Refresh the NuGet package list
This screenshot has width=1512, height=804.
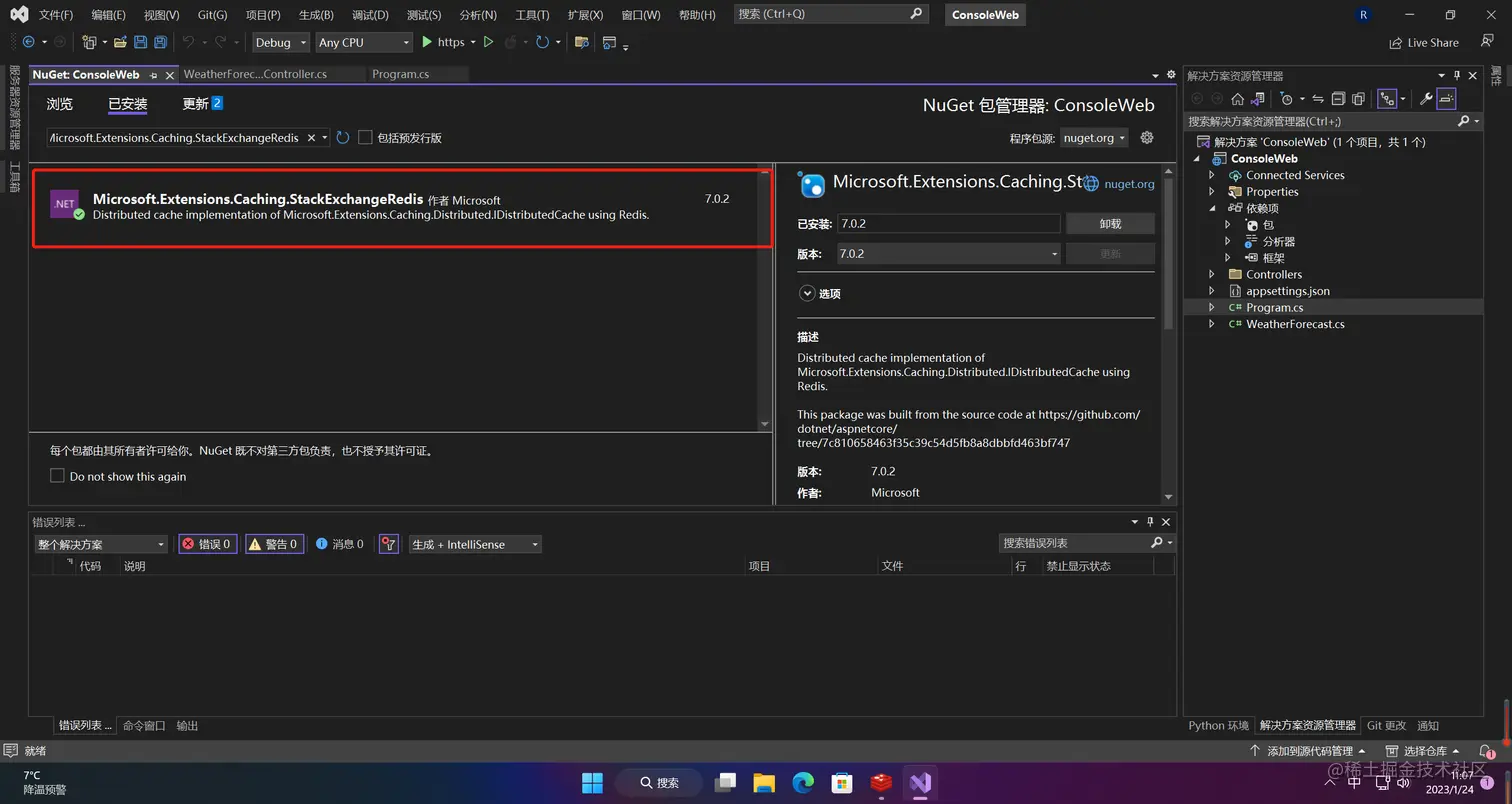tap(343, 138)
